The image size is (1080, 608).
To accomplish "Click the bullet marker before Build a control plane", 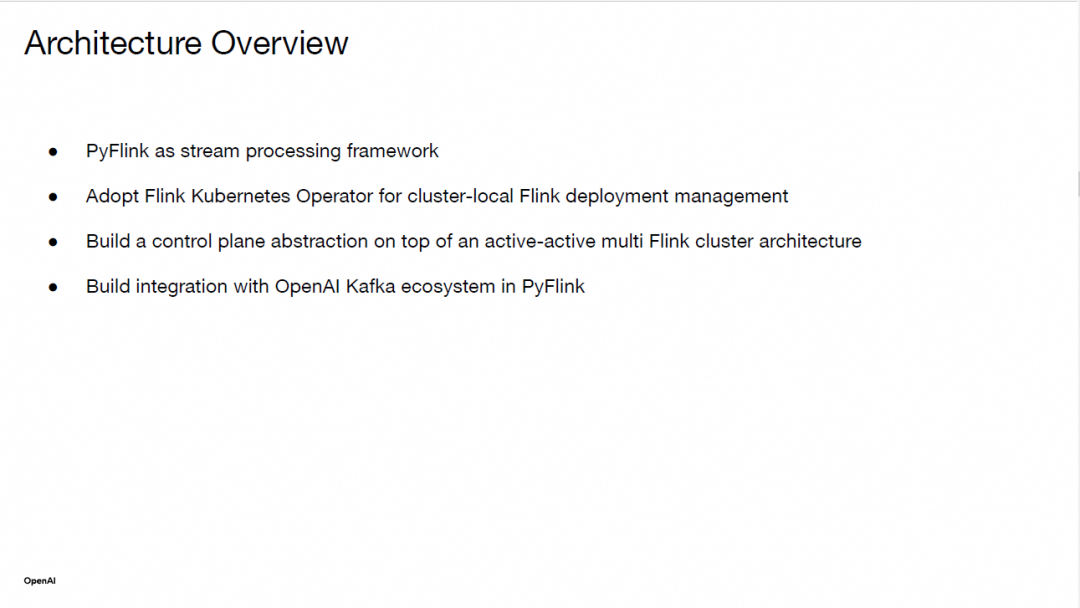I will point(53,242).
